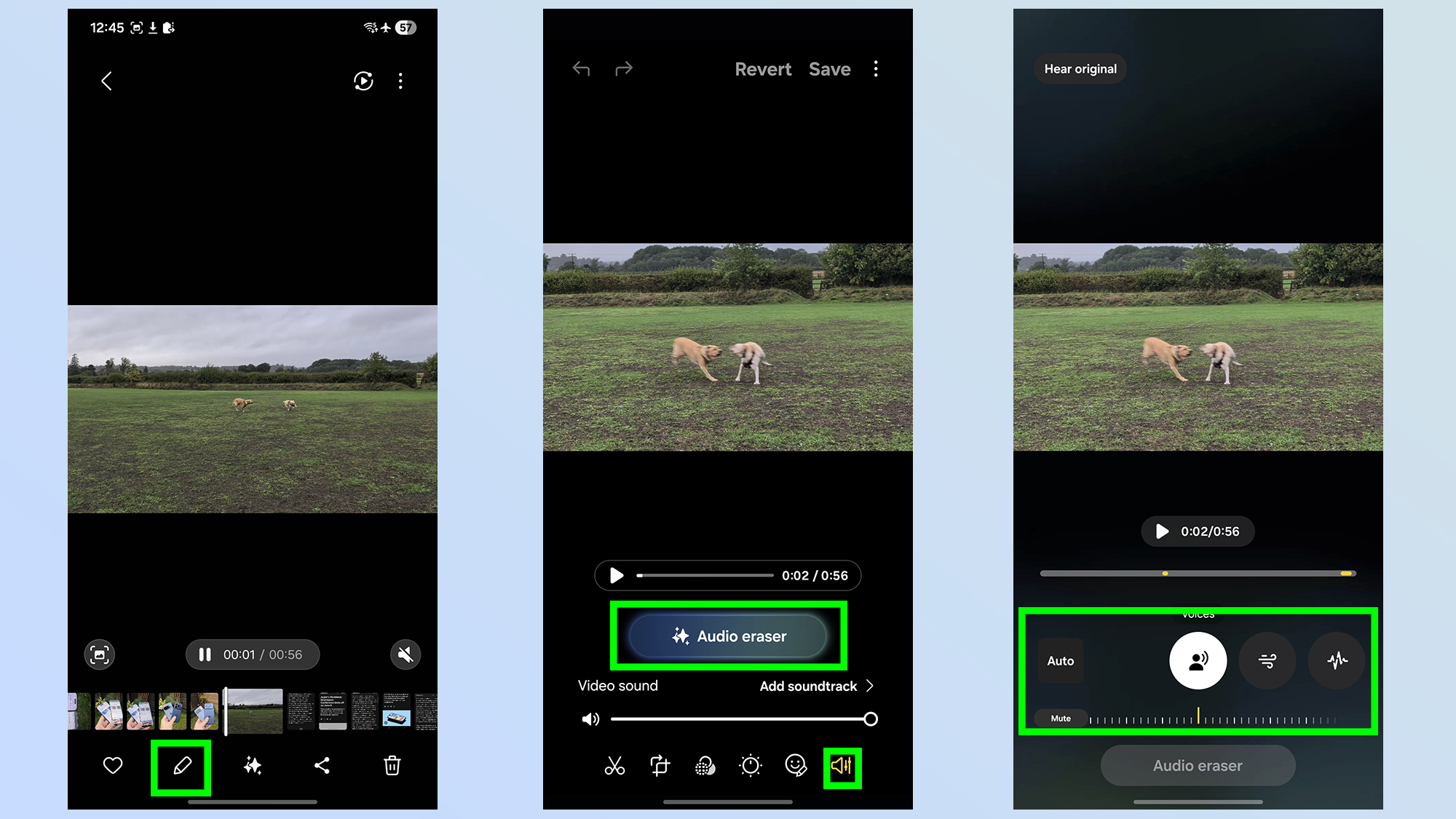Open the crop and rotate tool
1456x819 pixels.
pos(660,766)
